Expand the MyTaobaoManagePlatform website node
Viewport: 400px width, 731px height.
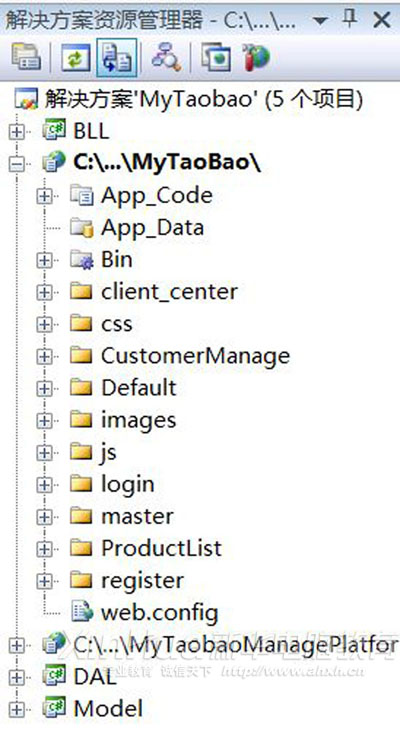click(17, 645)
